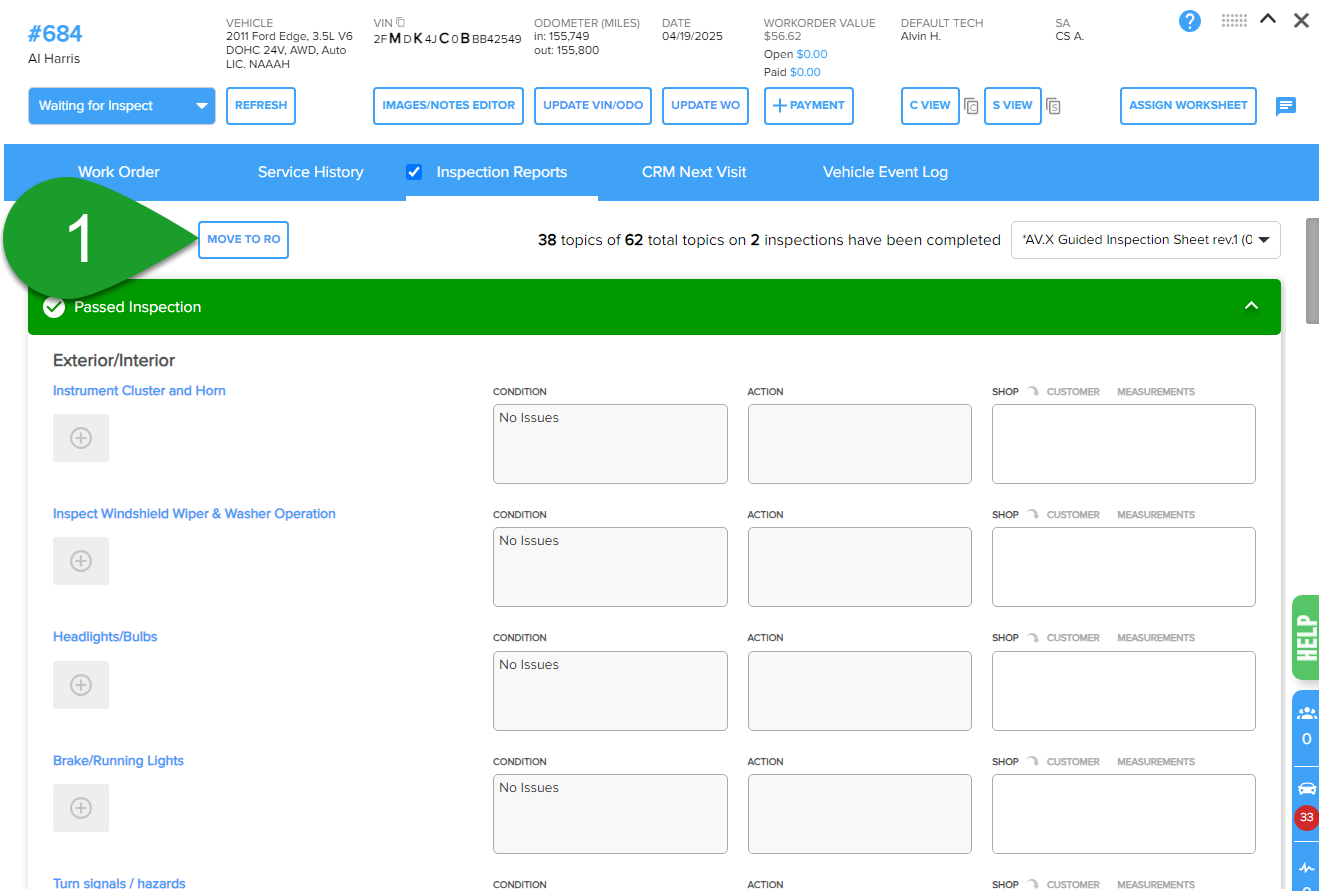Image resolution: width=1319 pixels, height=891 pixels.
Task: Copy the VIN using the copy icon
Action: click(x=401, y=22)
